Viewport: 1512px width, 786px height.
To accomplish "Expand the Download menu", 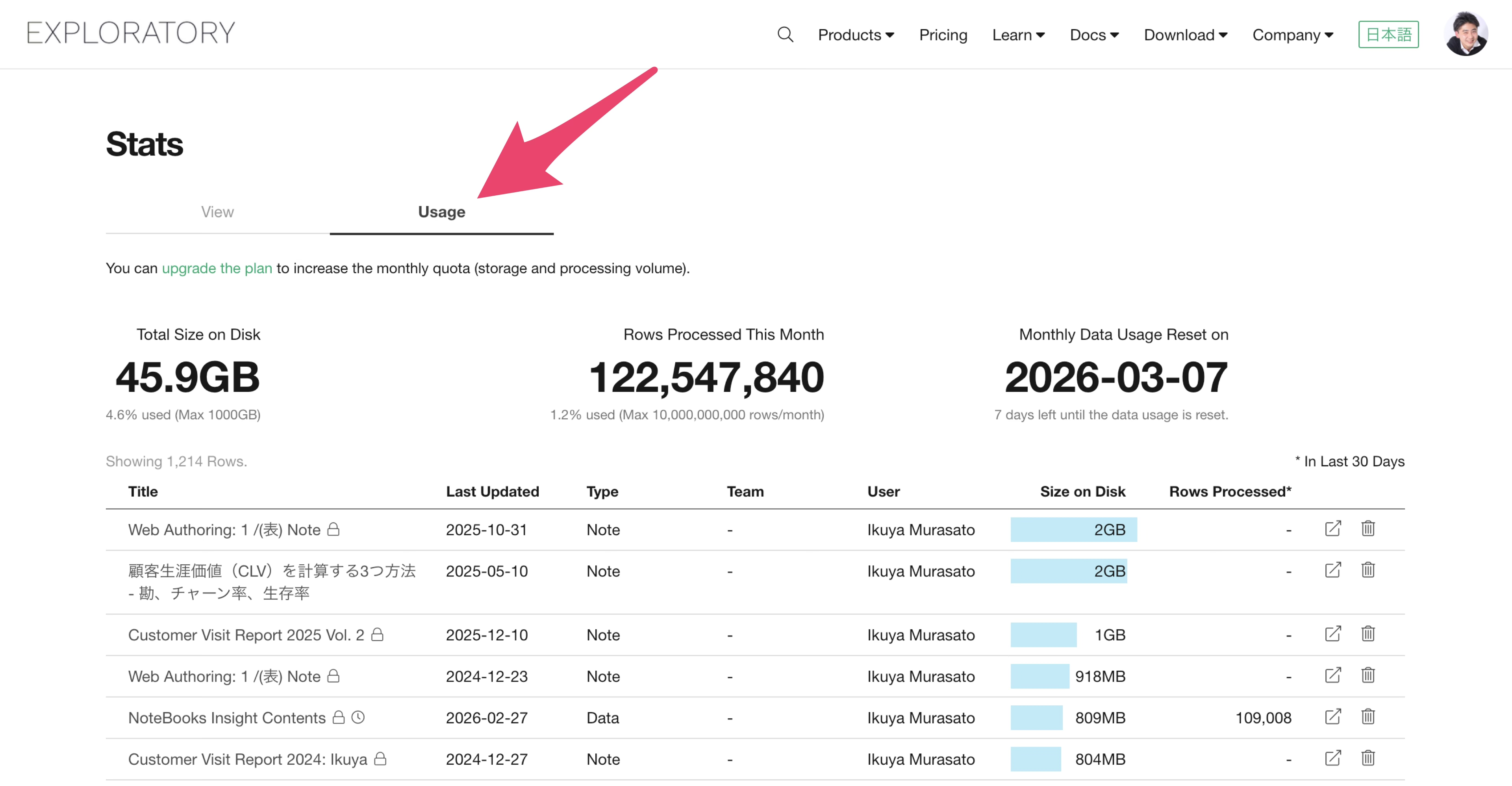I will (1185, 35).
